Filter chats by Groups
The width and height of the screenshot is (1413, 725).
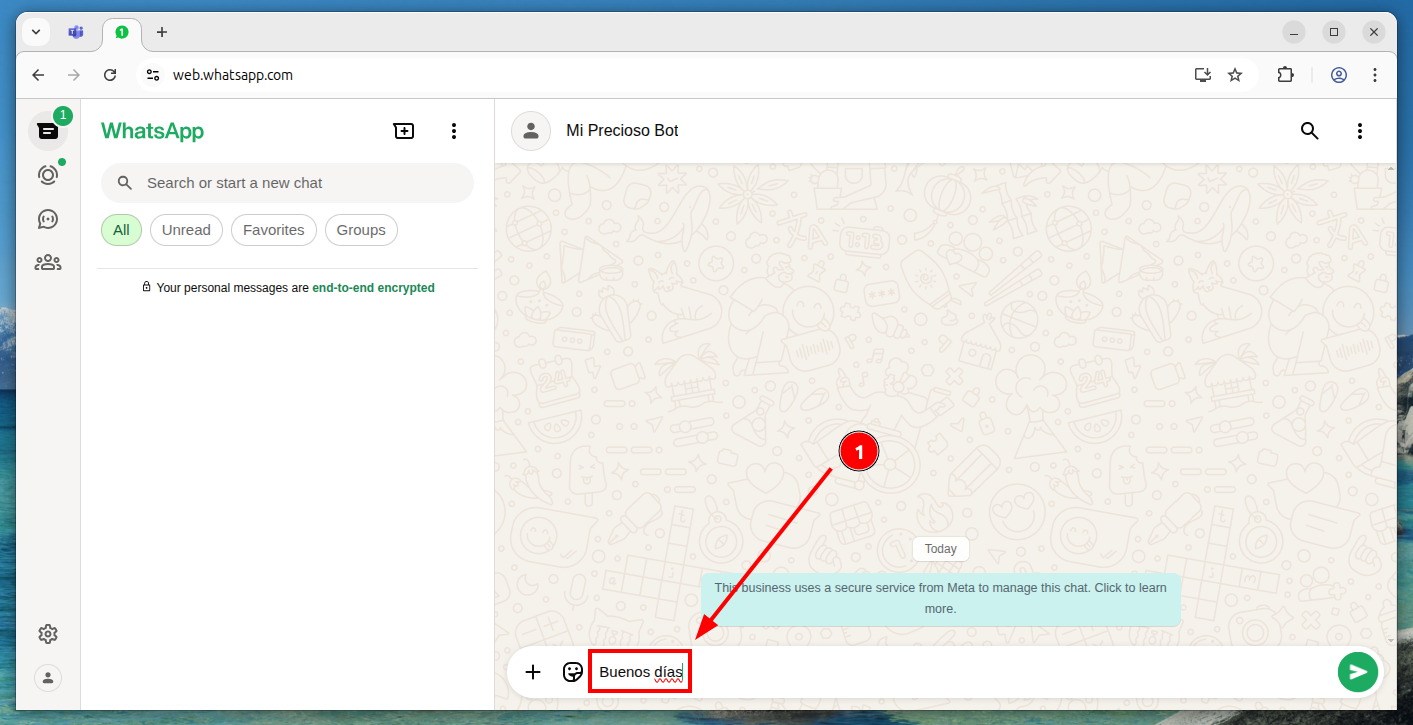[361, 230]
